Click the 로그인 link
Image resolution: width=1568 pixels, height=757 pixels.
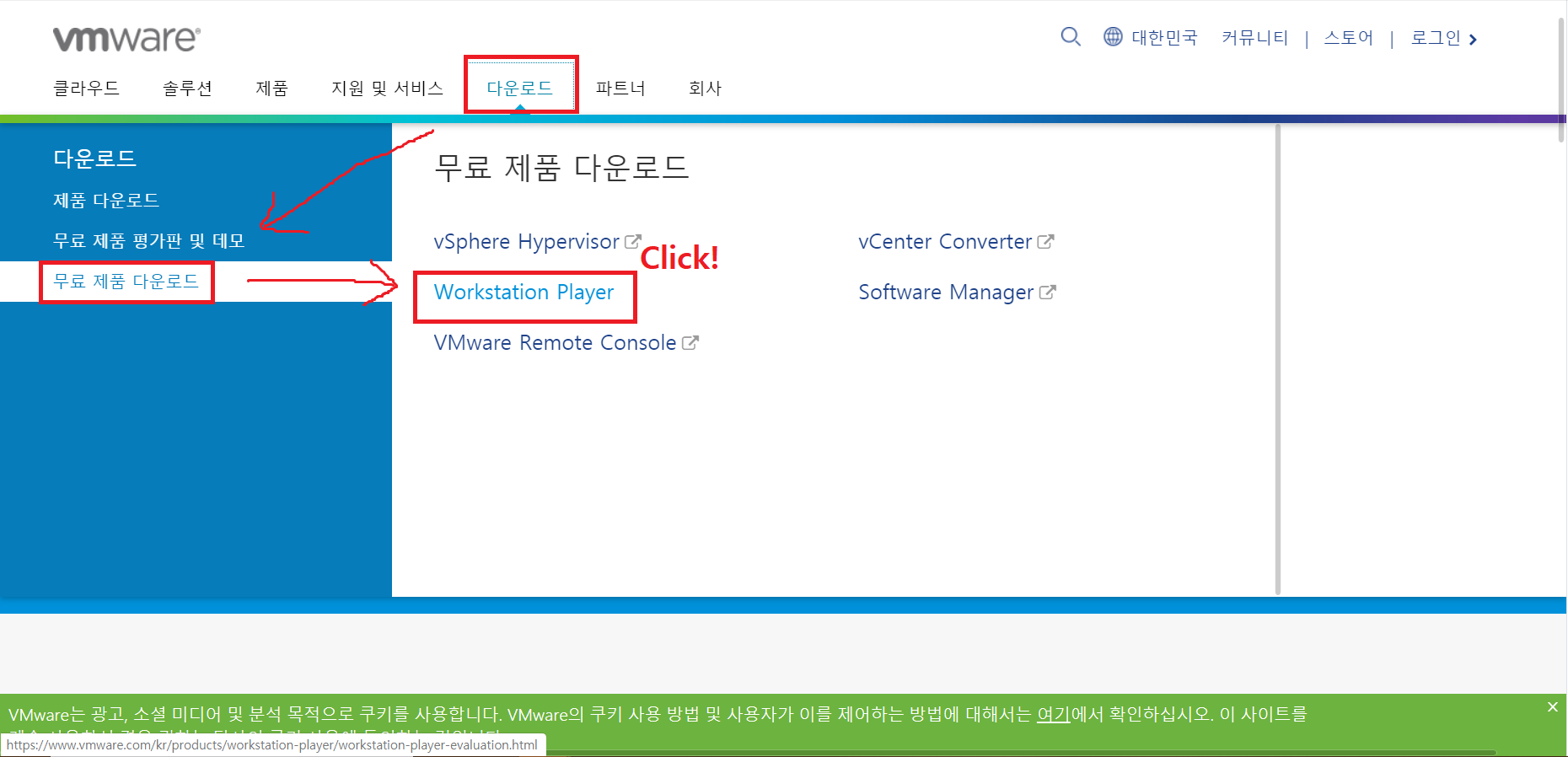[1436, 38]
